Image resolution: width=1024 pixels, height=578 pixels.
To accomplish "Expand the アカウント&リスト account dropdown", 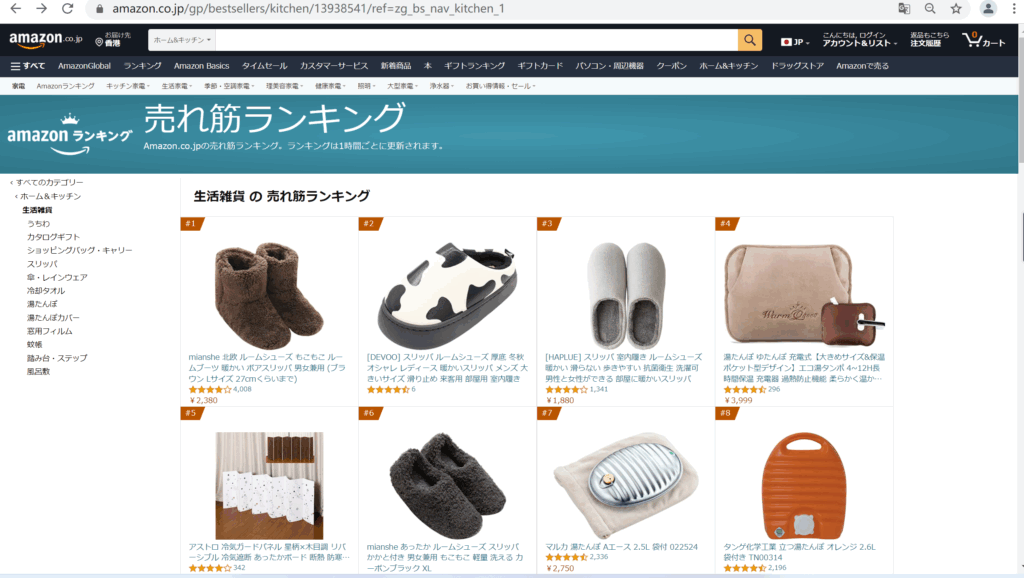I will click(x=859, y=40).
